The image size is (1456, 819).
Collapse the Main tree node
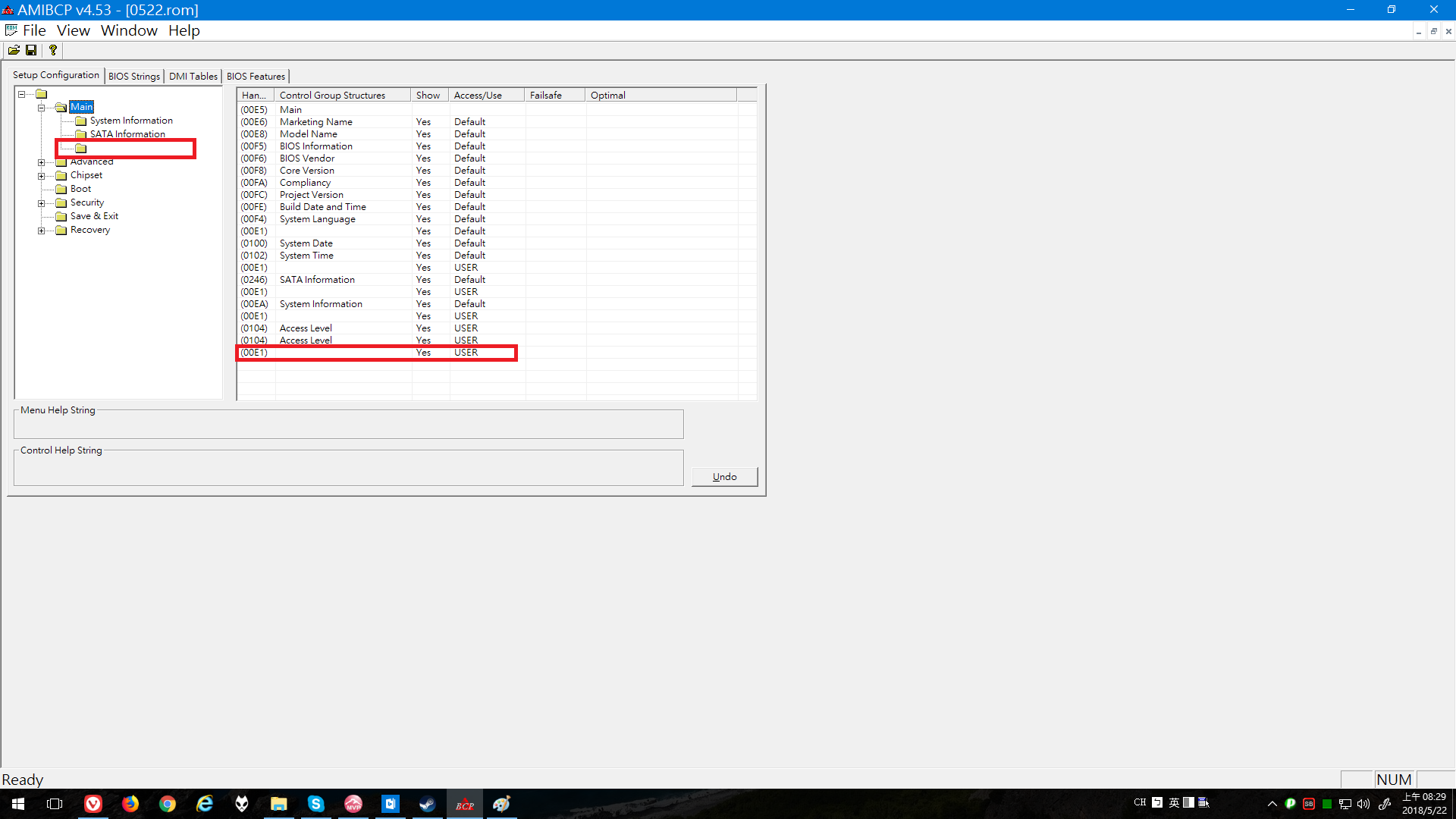pos(42,108)
